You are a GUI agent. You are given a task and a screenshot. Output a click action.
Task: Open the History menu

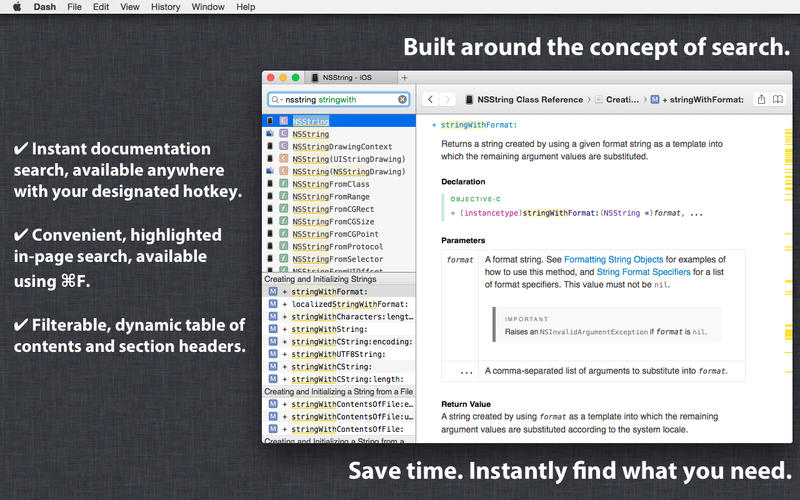(165, 7)
